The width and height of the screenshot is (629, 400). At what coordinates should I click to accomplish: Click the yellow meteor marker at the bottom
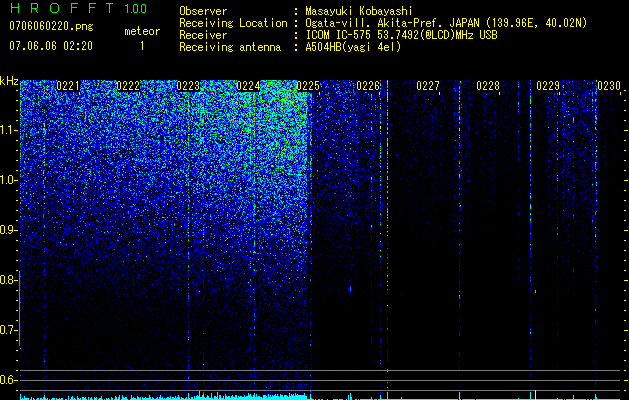point(536,394)
